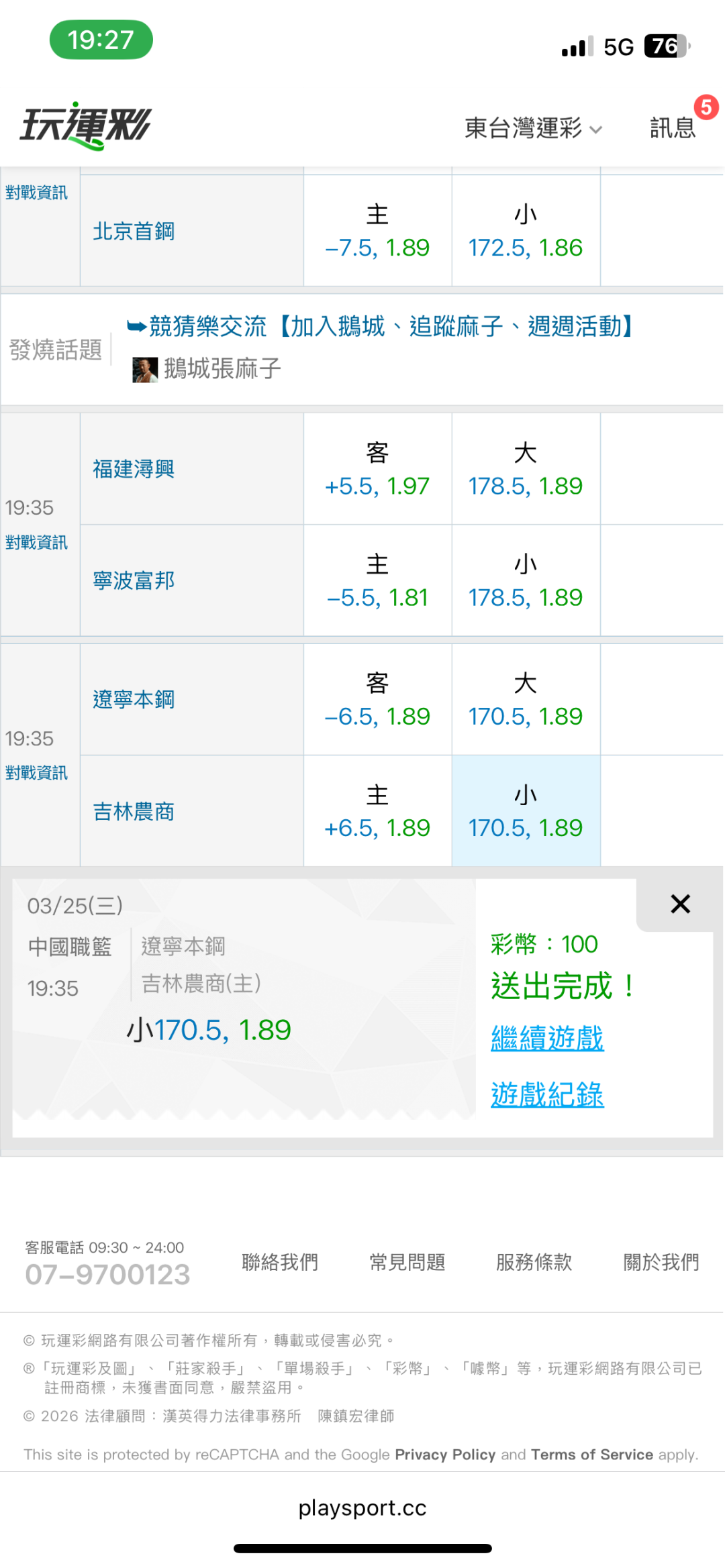
Task: Open 關於我們 in the footer
Action: 661,1262
